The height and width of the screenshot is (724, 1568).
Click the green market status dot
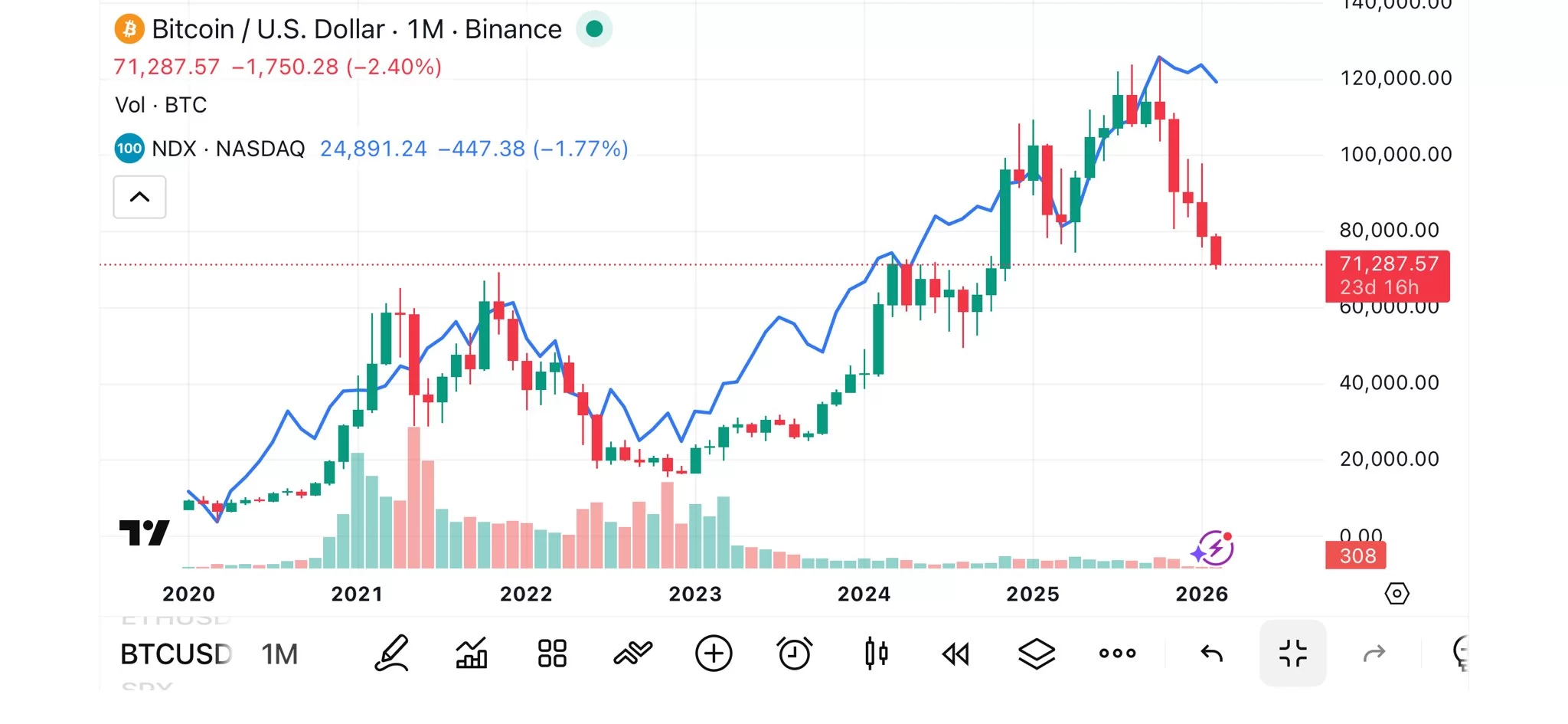tap(594, 29)
